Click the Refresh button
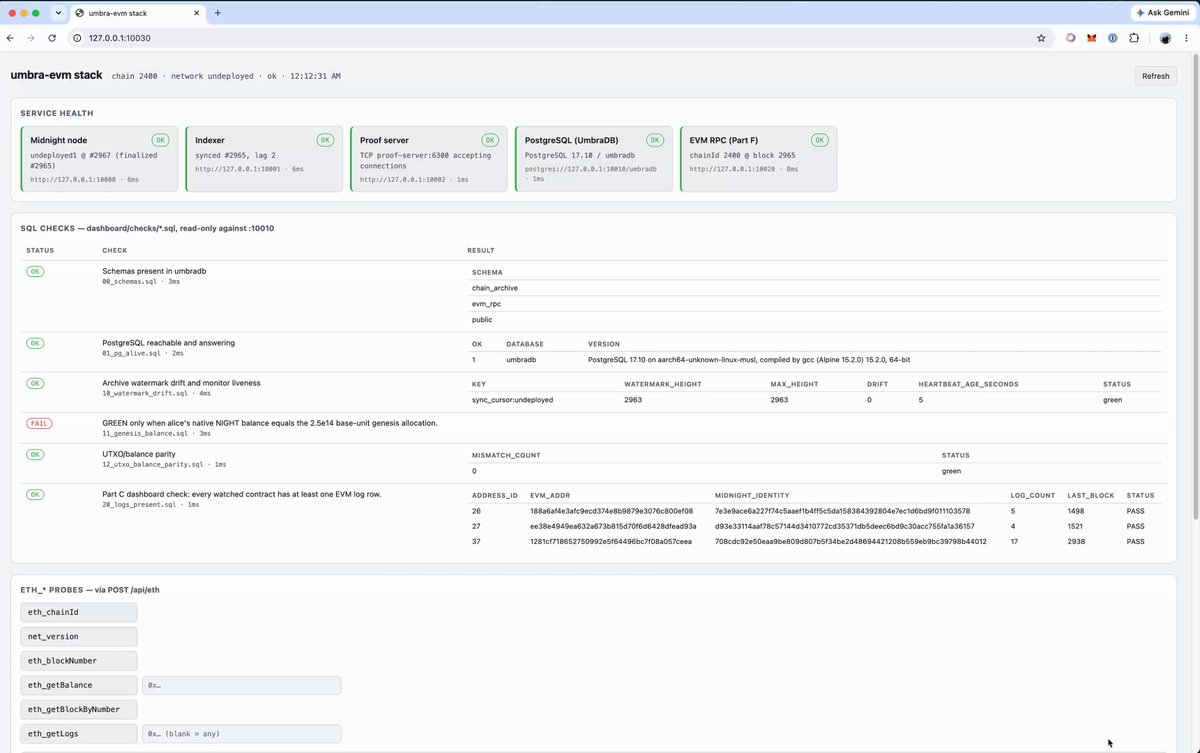 [x=1155, y=76]
